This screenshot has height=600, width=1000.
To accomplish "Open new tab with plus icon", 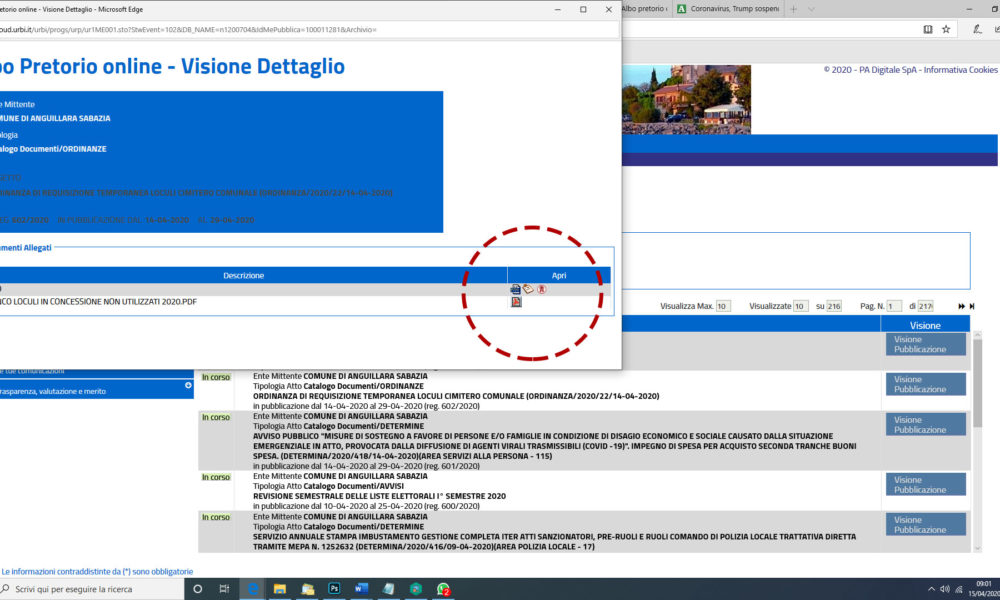I will click(x=793, y=9).
